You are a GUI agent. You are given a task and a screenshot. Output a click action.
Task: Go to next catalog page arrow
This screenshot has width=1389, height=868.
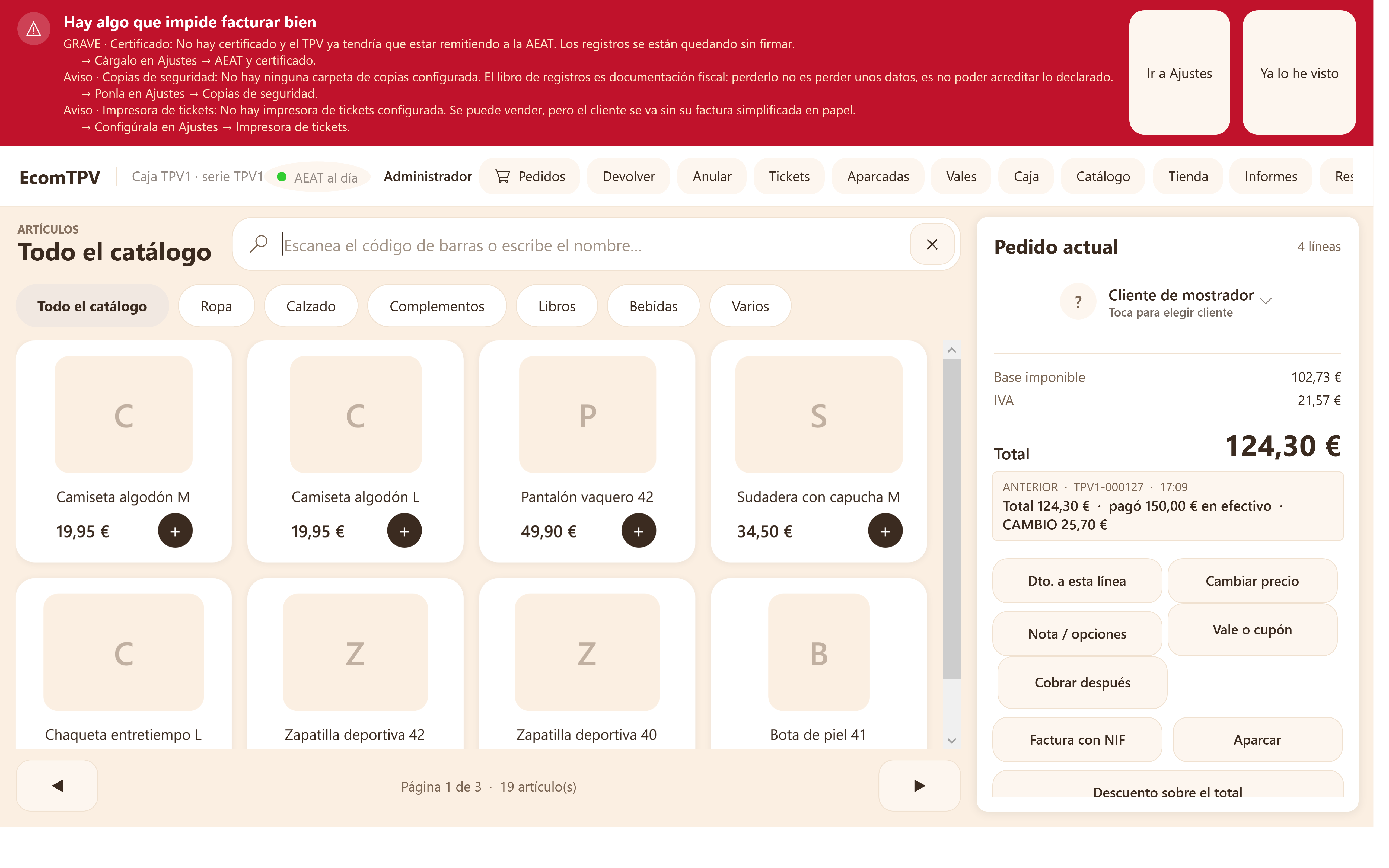919,785
